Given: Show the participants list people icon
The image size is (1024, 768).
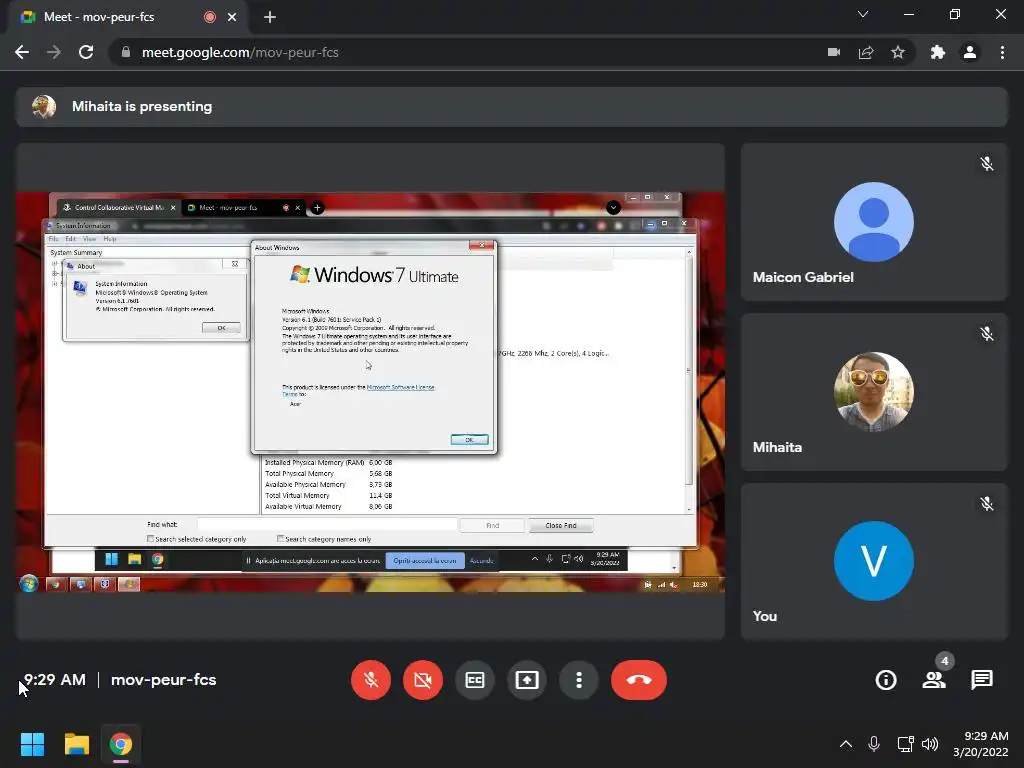Looking at the screenshot, I should click(x=934, y=680).
